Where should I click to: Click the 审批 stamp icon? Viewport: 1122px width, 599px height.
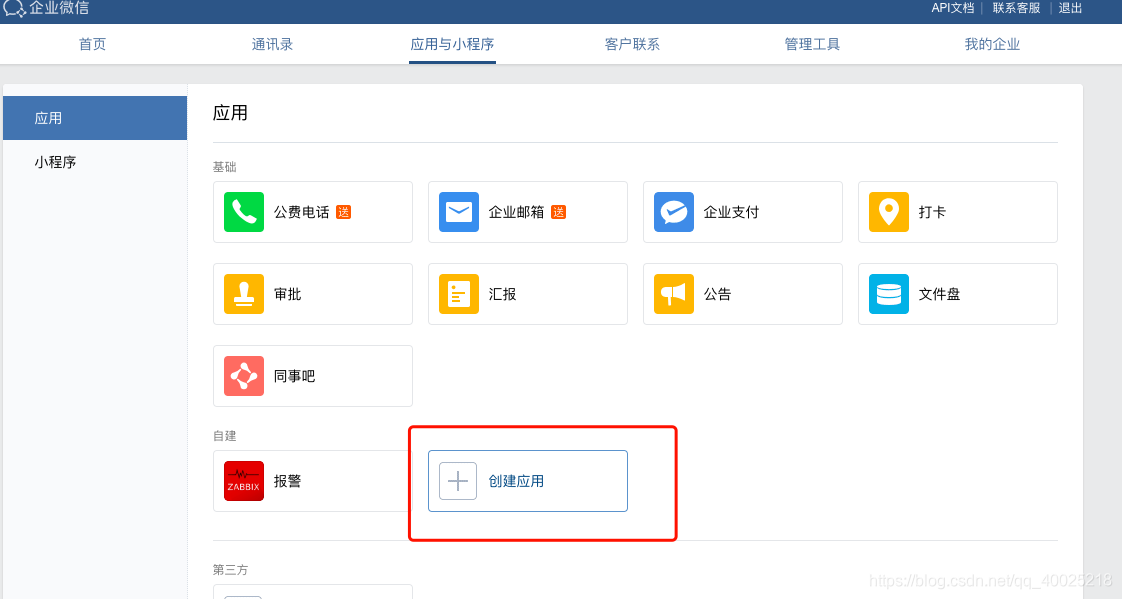(x=244, y=294)
